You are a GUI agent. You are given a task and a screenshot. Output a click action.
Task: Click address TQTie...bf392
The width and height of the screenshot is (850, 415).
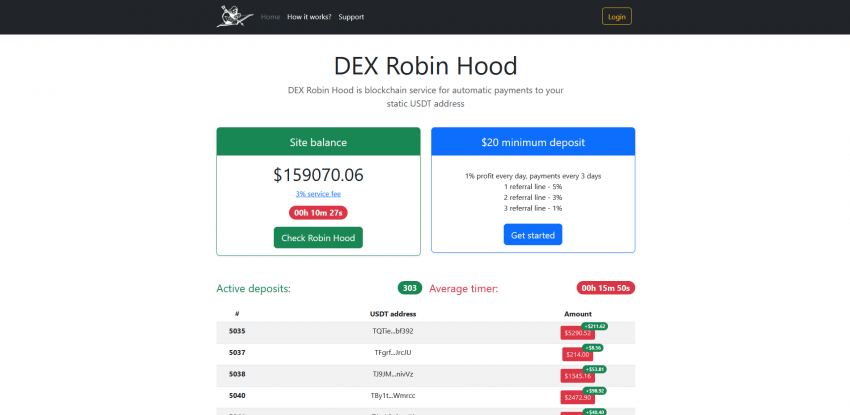(393, 330)
